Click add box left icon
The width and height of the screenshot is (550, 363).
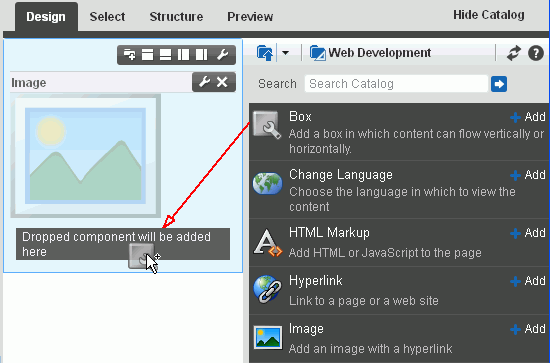click(183, 55)
